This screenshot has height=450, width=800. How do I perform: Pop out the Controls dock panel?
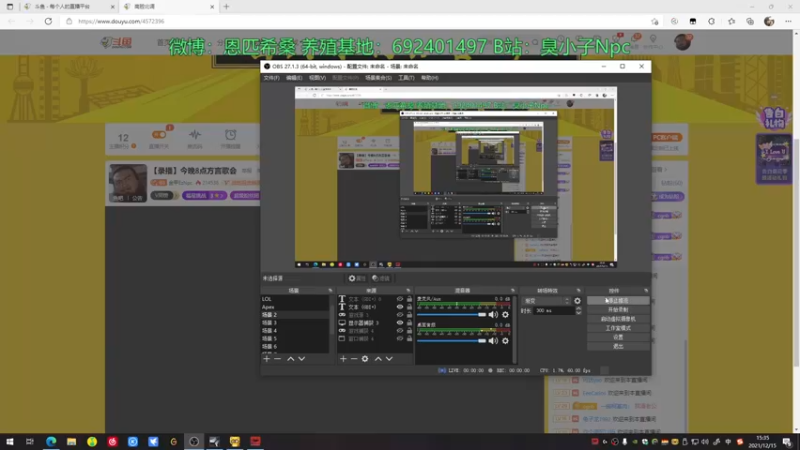click(x=646, y=290)
